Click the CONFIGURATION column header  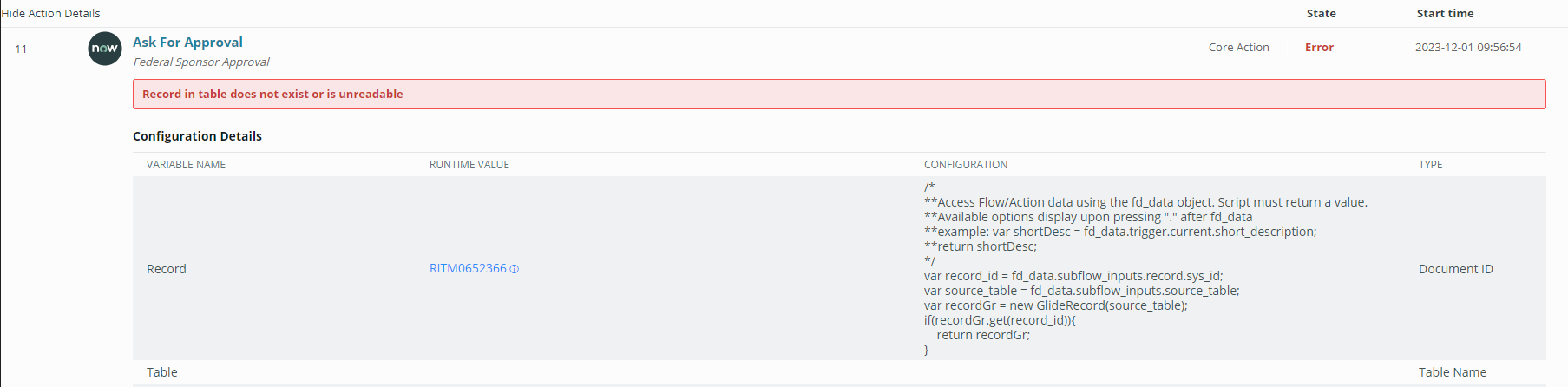[x=966, y=164]
